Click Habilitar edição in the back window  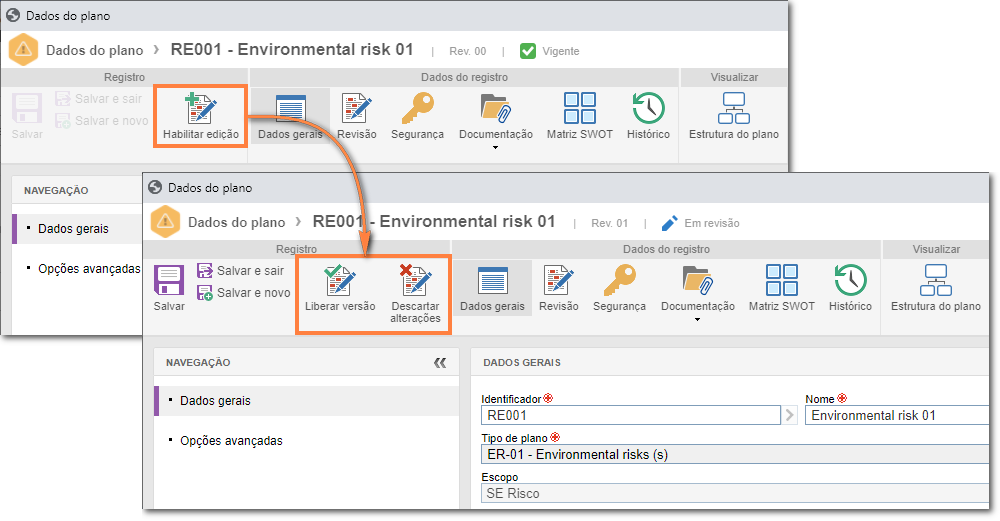pos(200,117)
